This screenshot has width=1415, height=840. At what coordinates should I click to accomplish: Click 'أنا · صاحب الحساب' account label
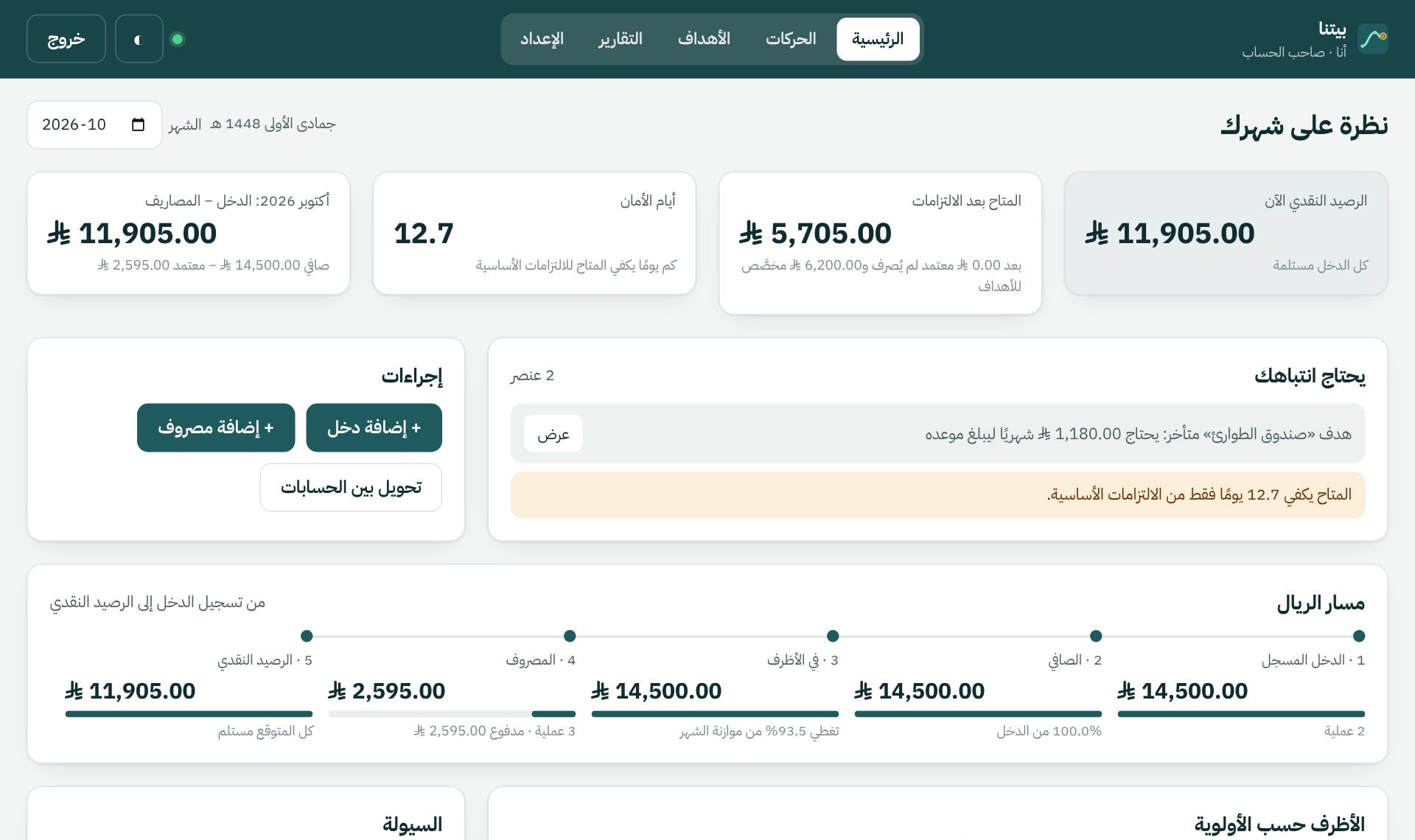click(x=1294, y=52)
